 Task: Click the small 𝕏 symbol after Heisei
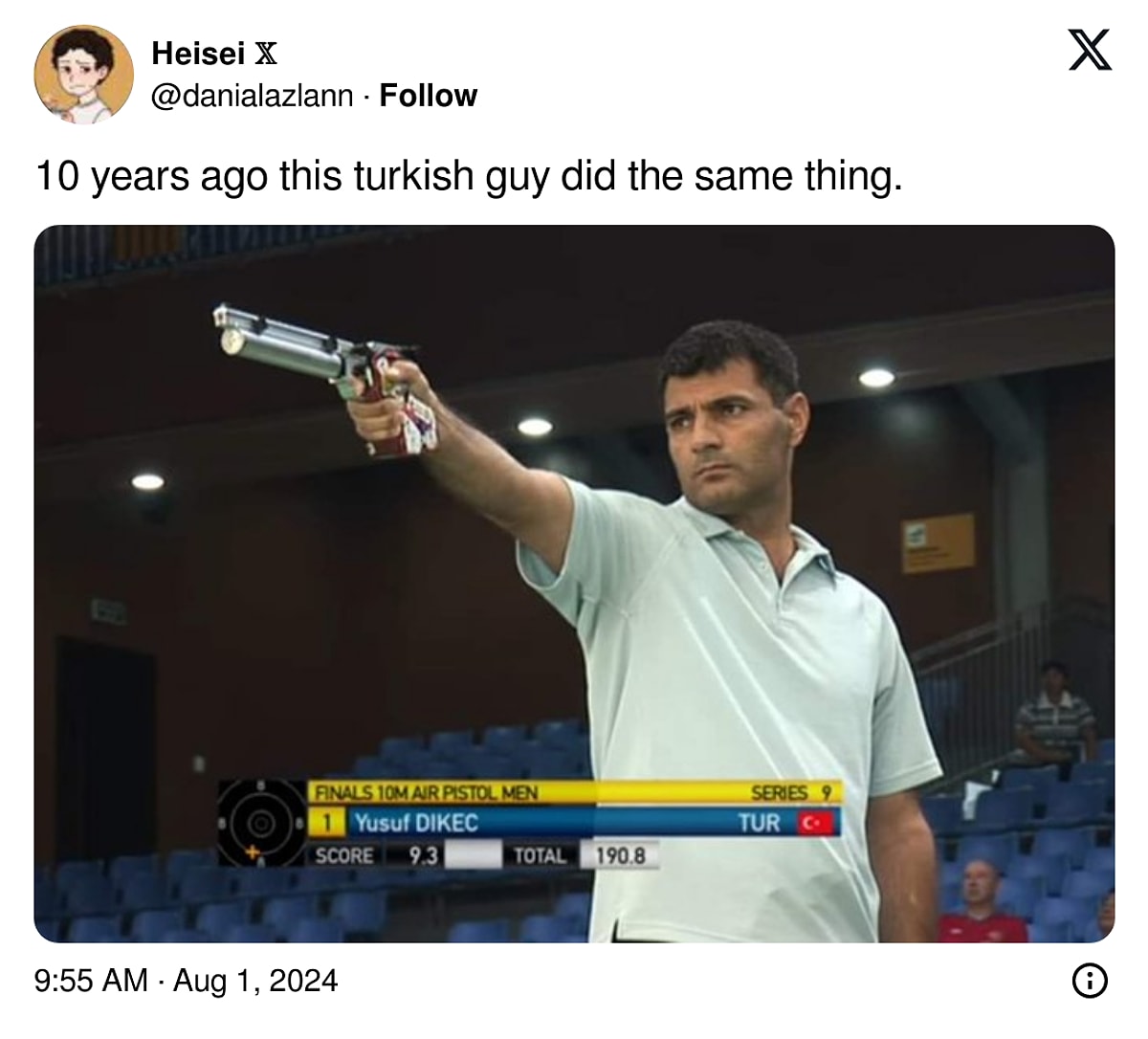click(266, 54)
